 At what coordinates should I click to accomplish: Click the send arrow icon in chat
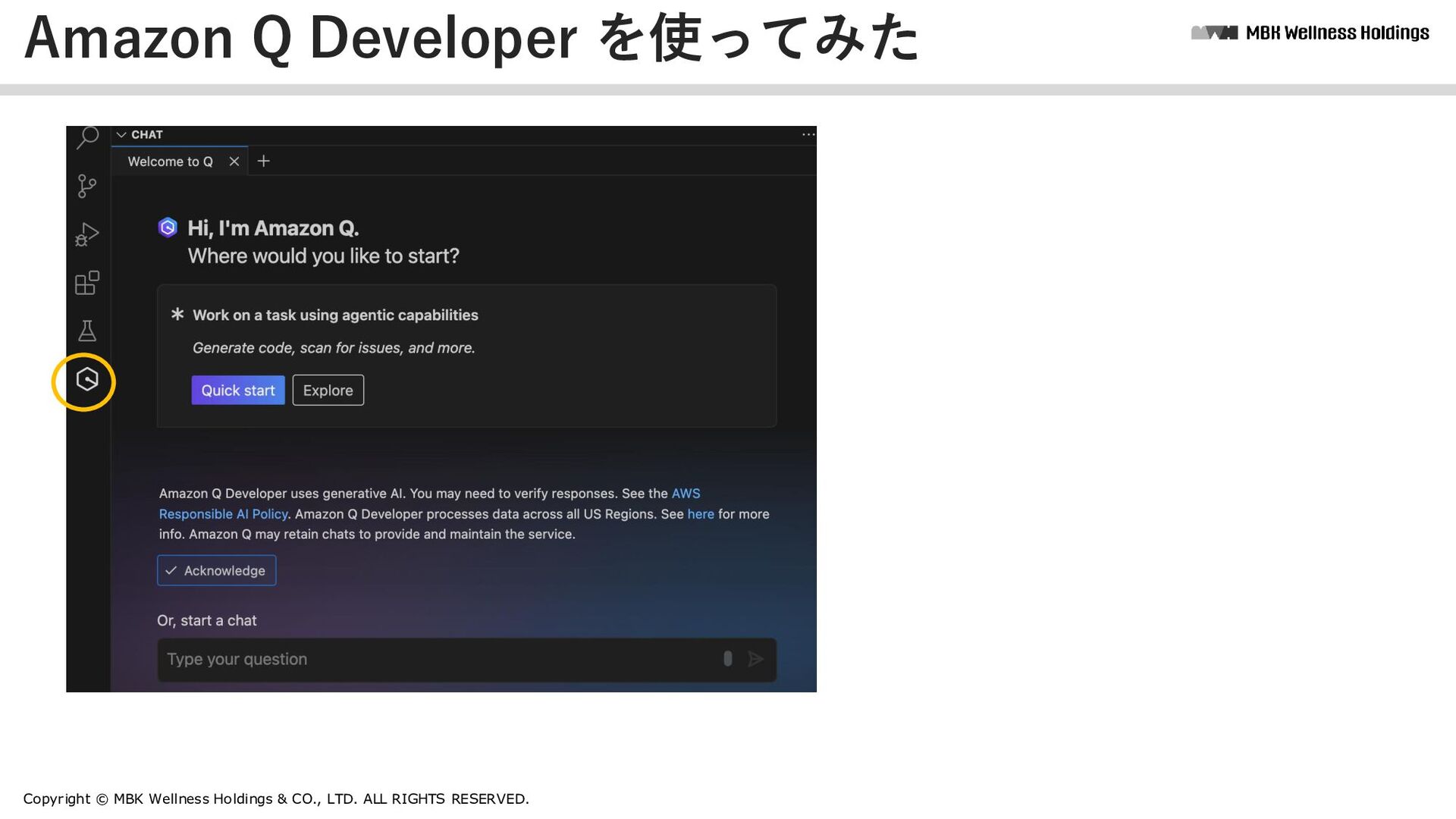(755, 659)
